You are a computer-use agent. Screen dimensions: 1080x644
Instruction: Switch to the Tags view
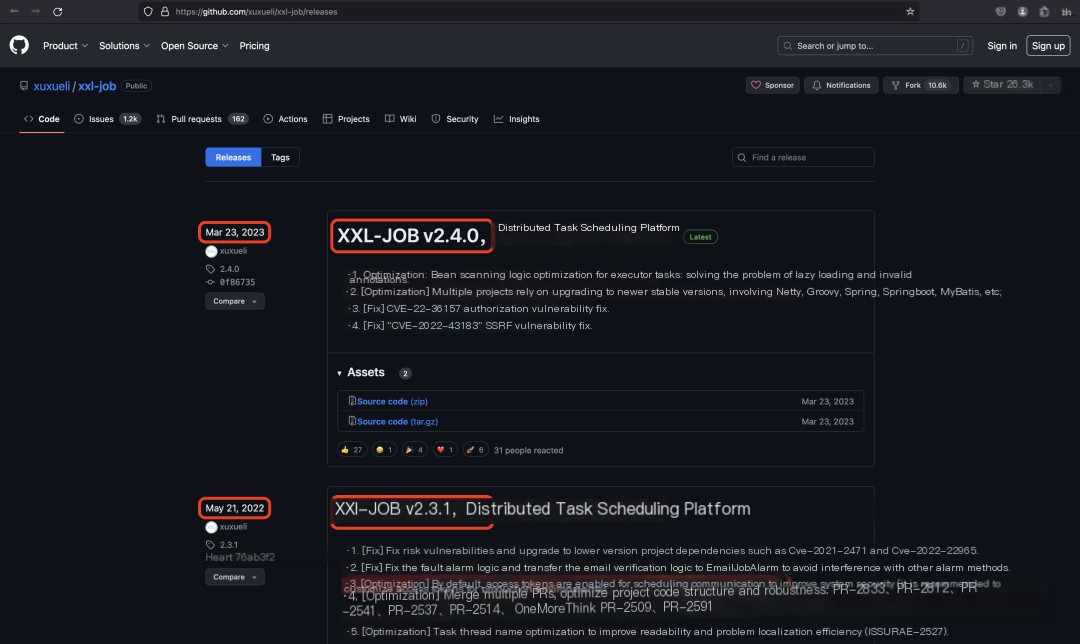[x=280, y=157]
